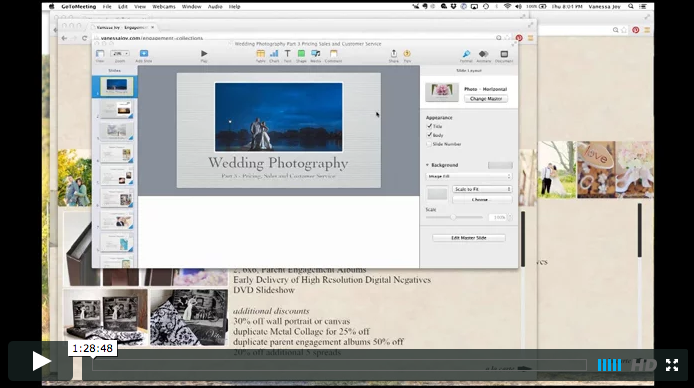Viewport: 694px width, 388px height.
Task: Start the slideshow with Keynote Play icon
Action: (204, 54)
